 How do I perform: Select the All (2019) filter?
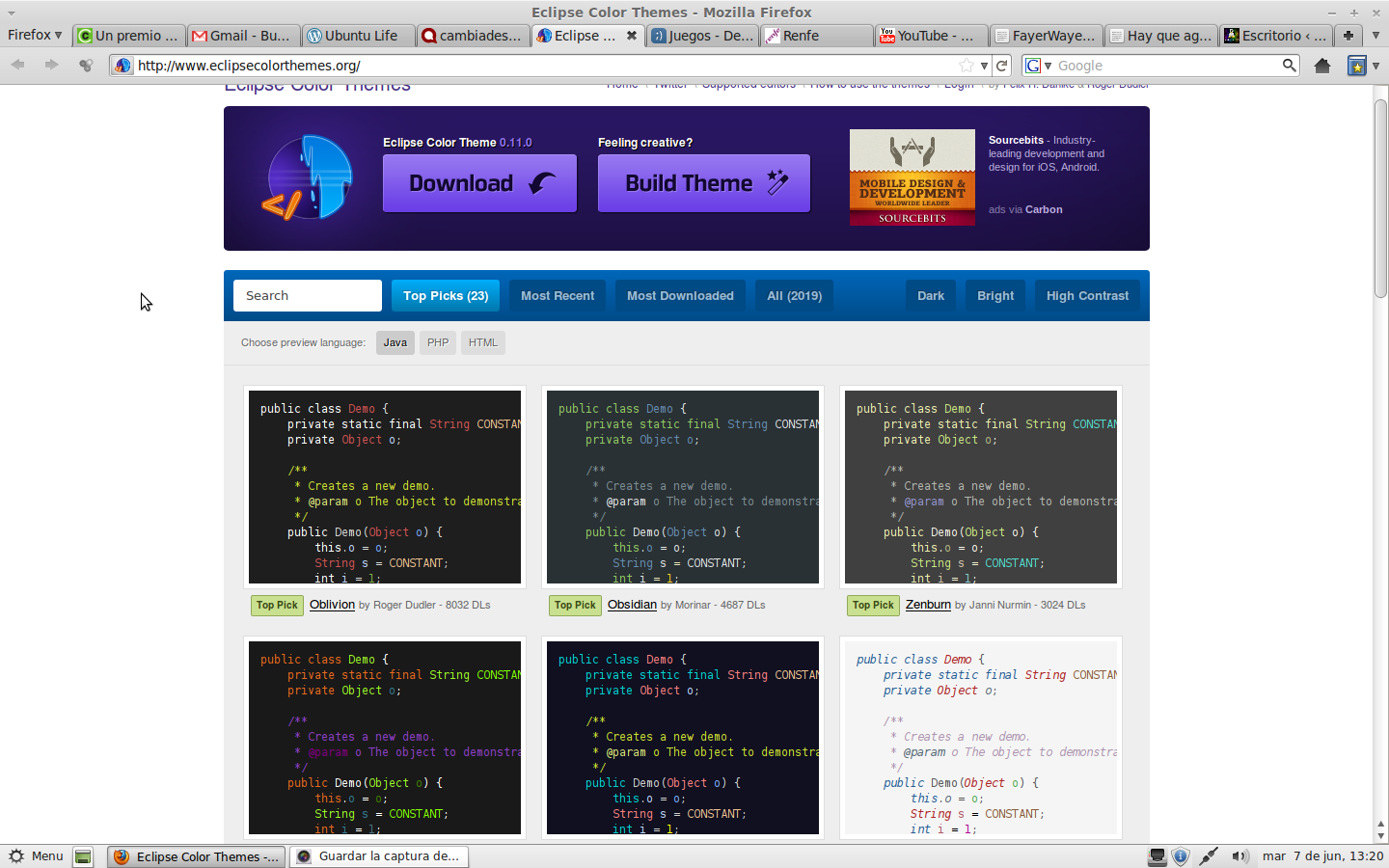(795, 296)
